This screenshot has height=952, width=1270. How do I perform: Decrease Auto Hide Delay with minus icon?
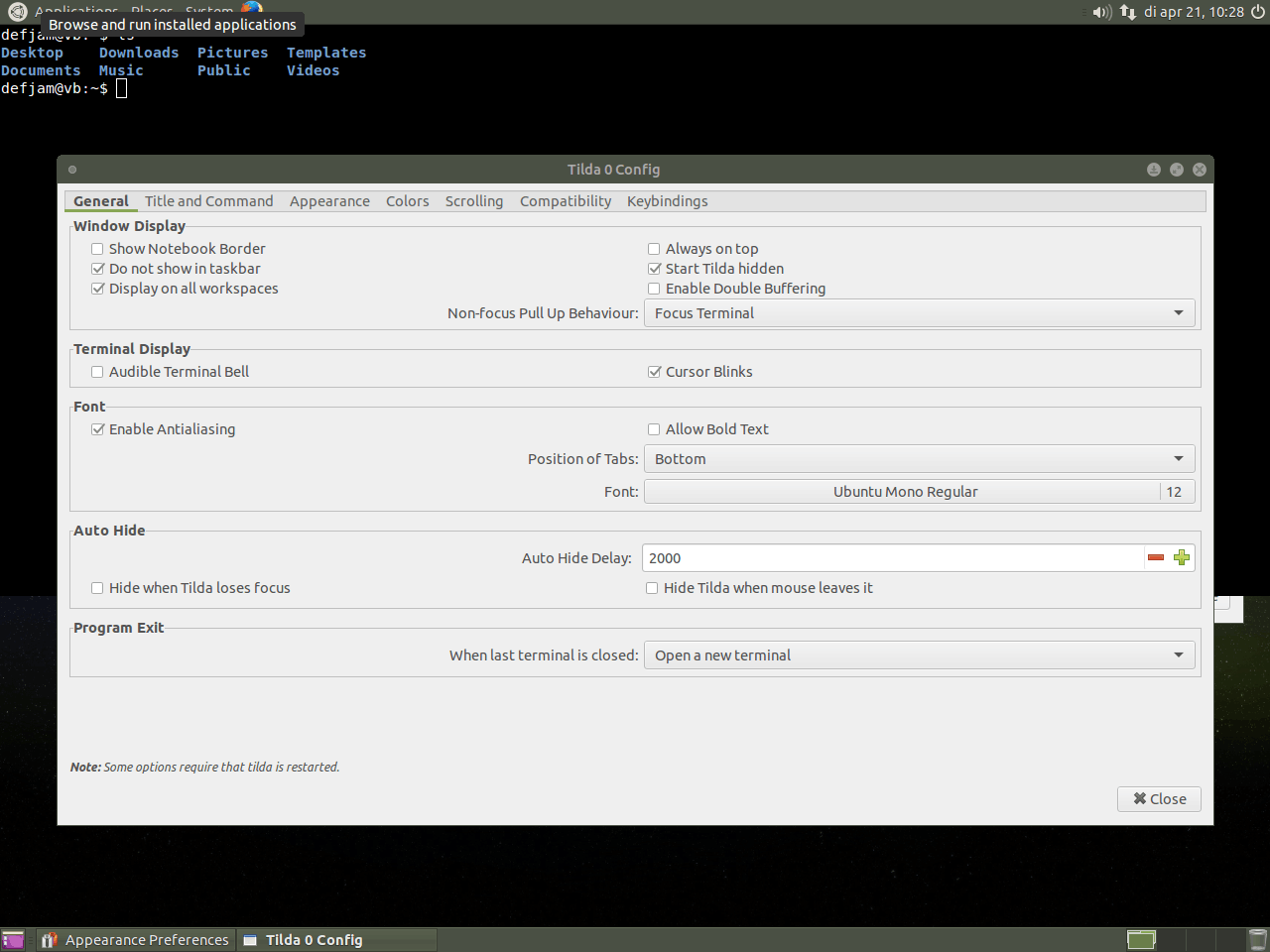click(1156, 558)
